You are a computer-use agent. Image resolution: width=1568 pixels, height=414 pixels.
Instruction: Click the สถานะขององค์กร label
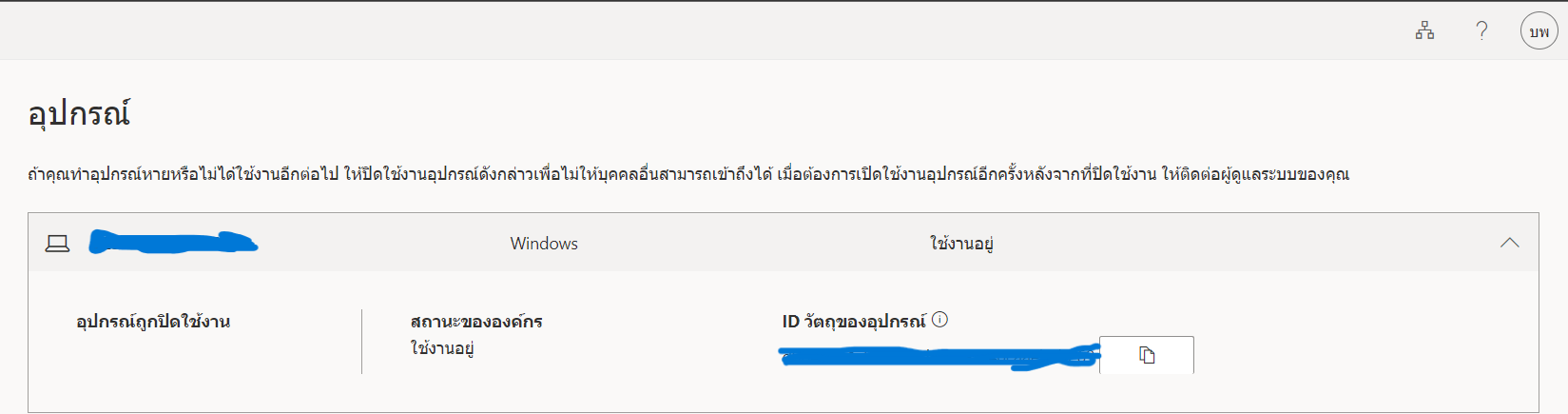(476, 322)
